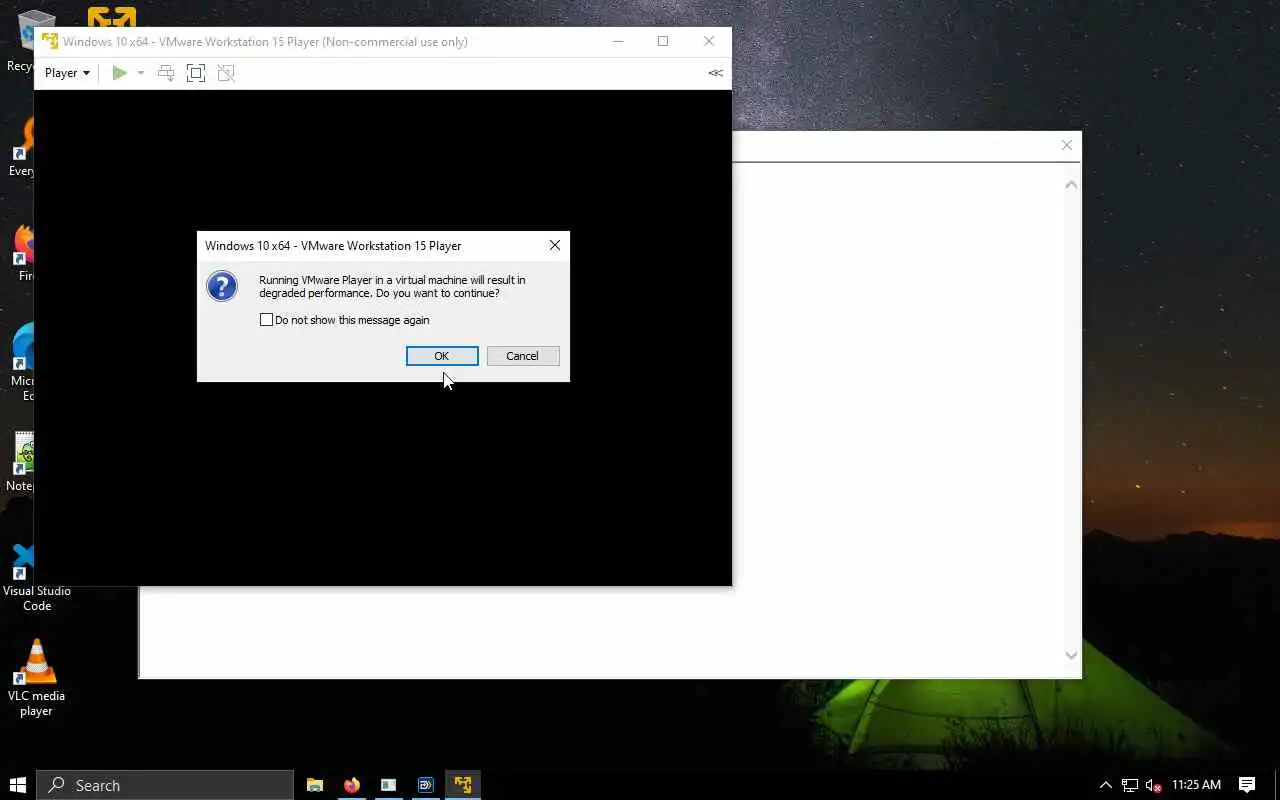
Task: Show hidden system tray icons
Action: click(1105, 785)
